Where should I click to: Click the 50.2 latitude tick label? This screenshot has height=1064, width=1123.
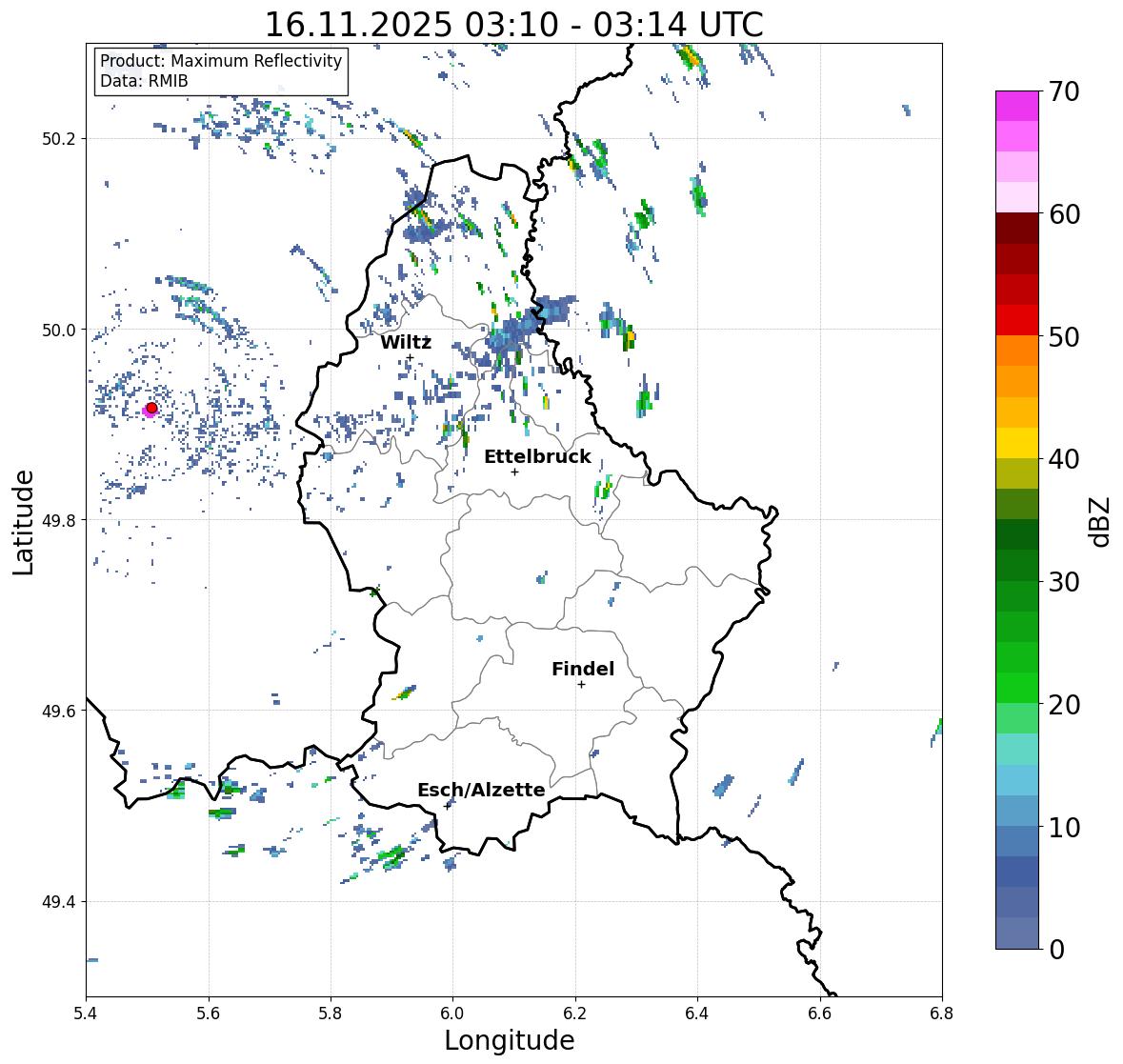[59, 139]
